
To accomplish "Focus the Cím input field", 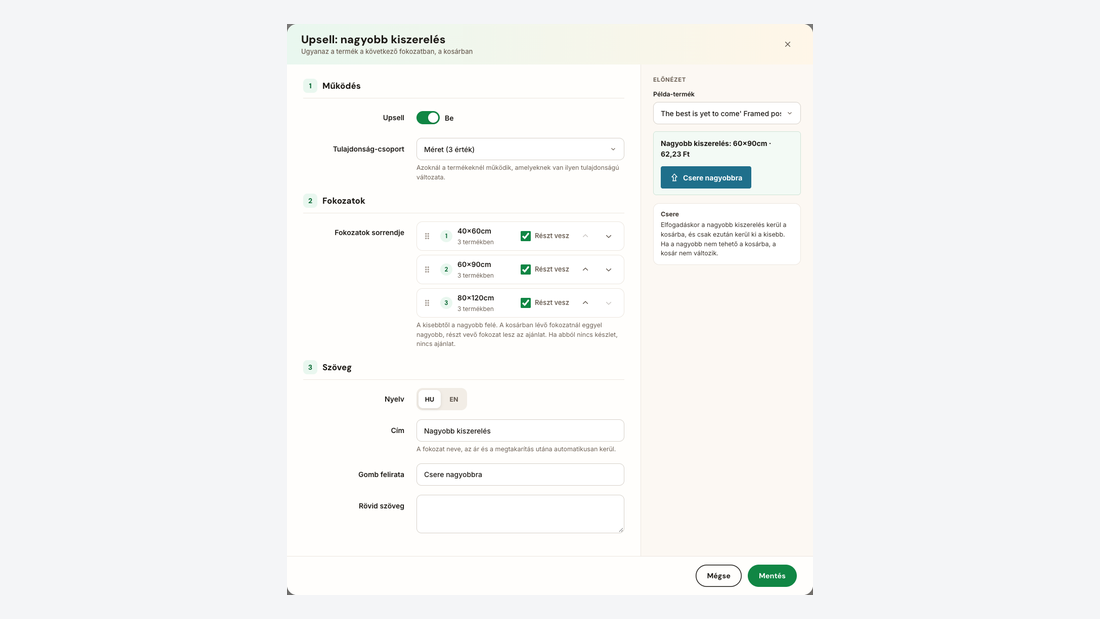I will pyautogui.click(x=520, y=431).
